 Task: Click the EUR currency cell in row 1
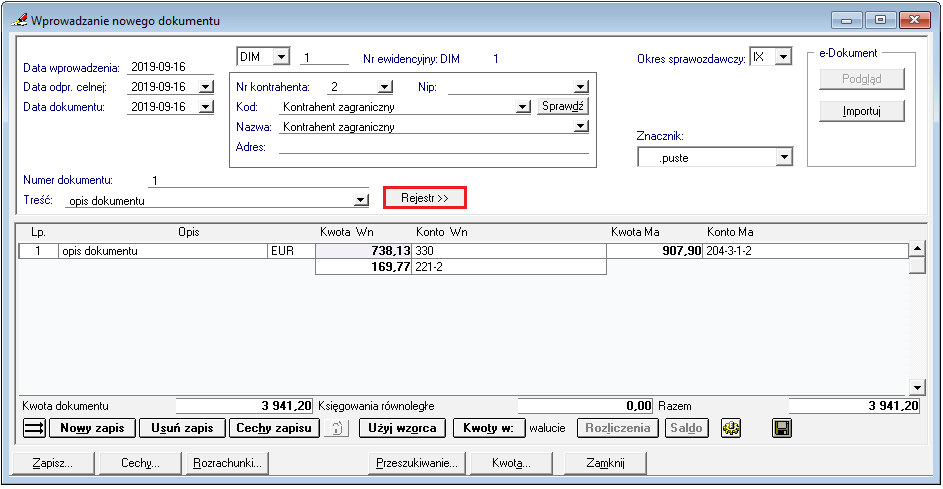(291, 251)
